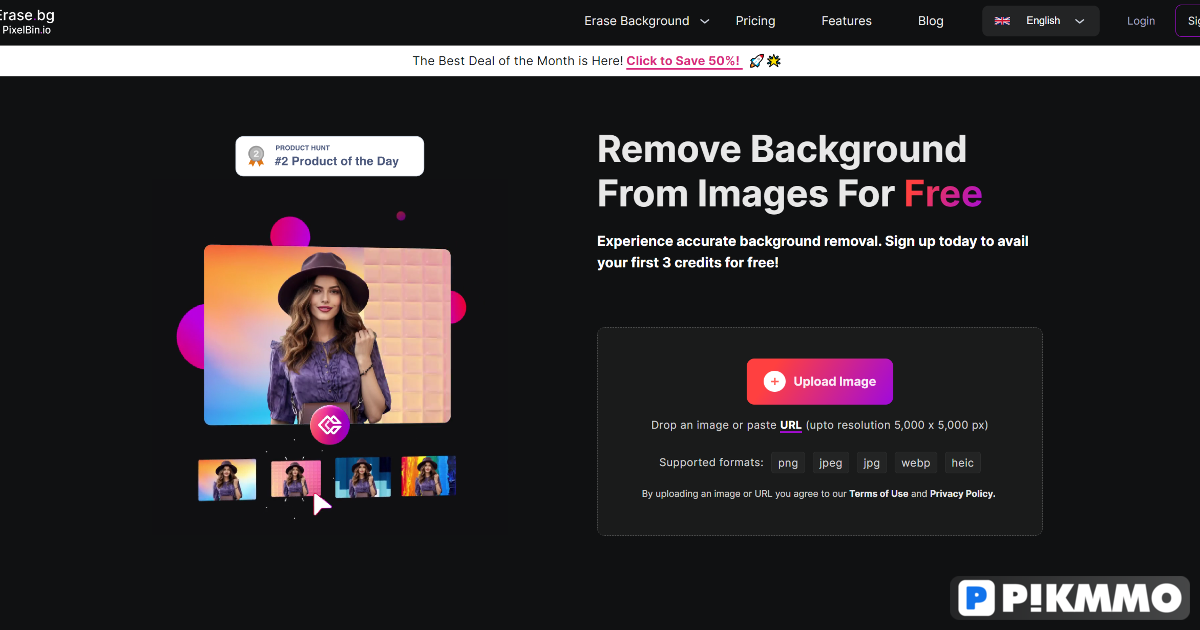Click the Product Hunt silver medal icon

[x=257, y=156]
